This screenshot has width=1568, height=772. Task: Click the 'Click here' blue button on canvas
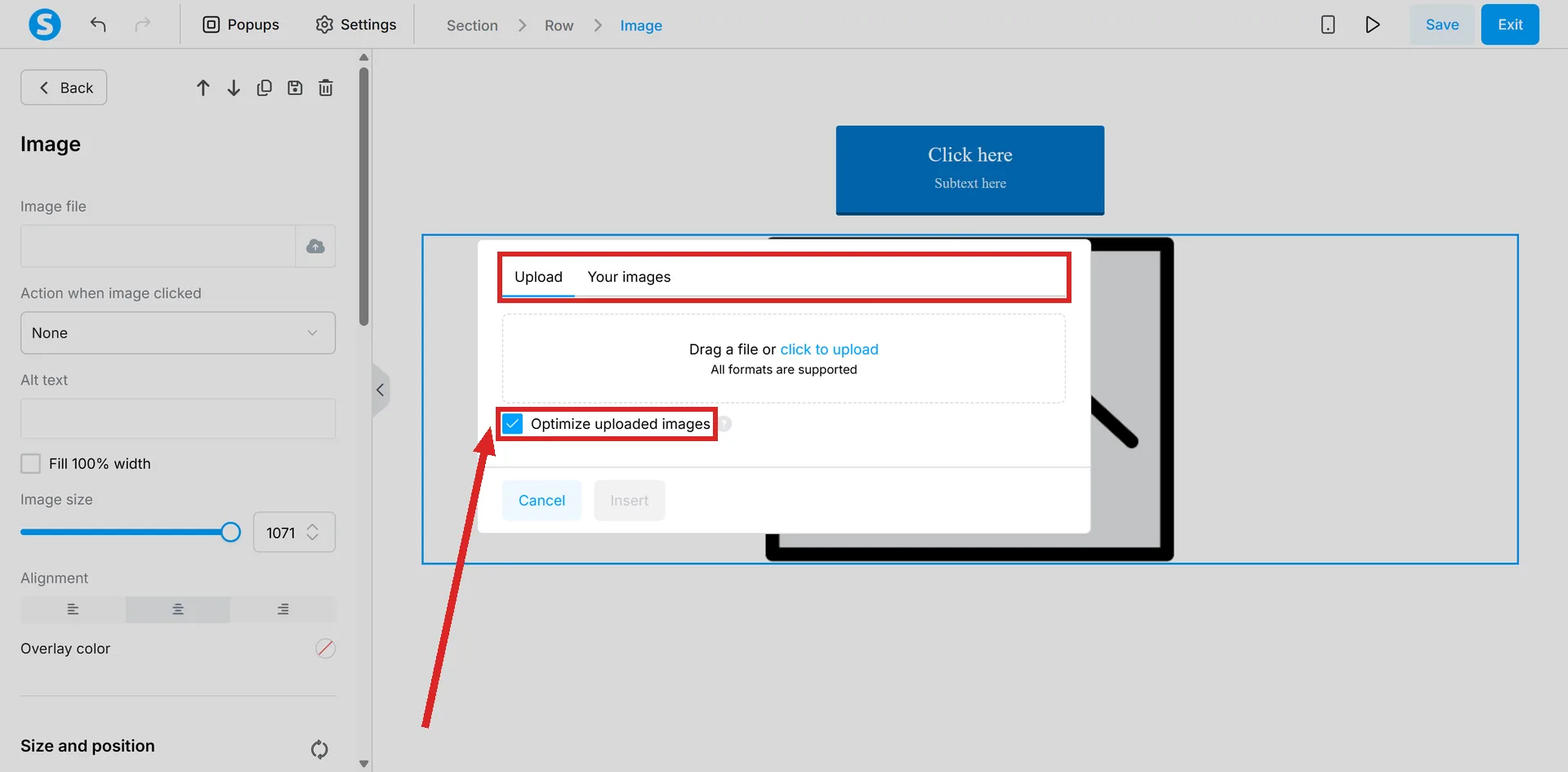(970, 170)
